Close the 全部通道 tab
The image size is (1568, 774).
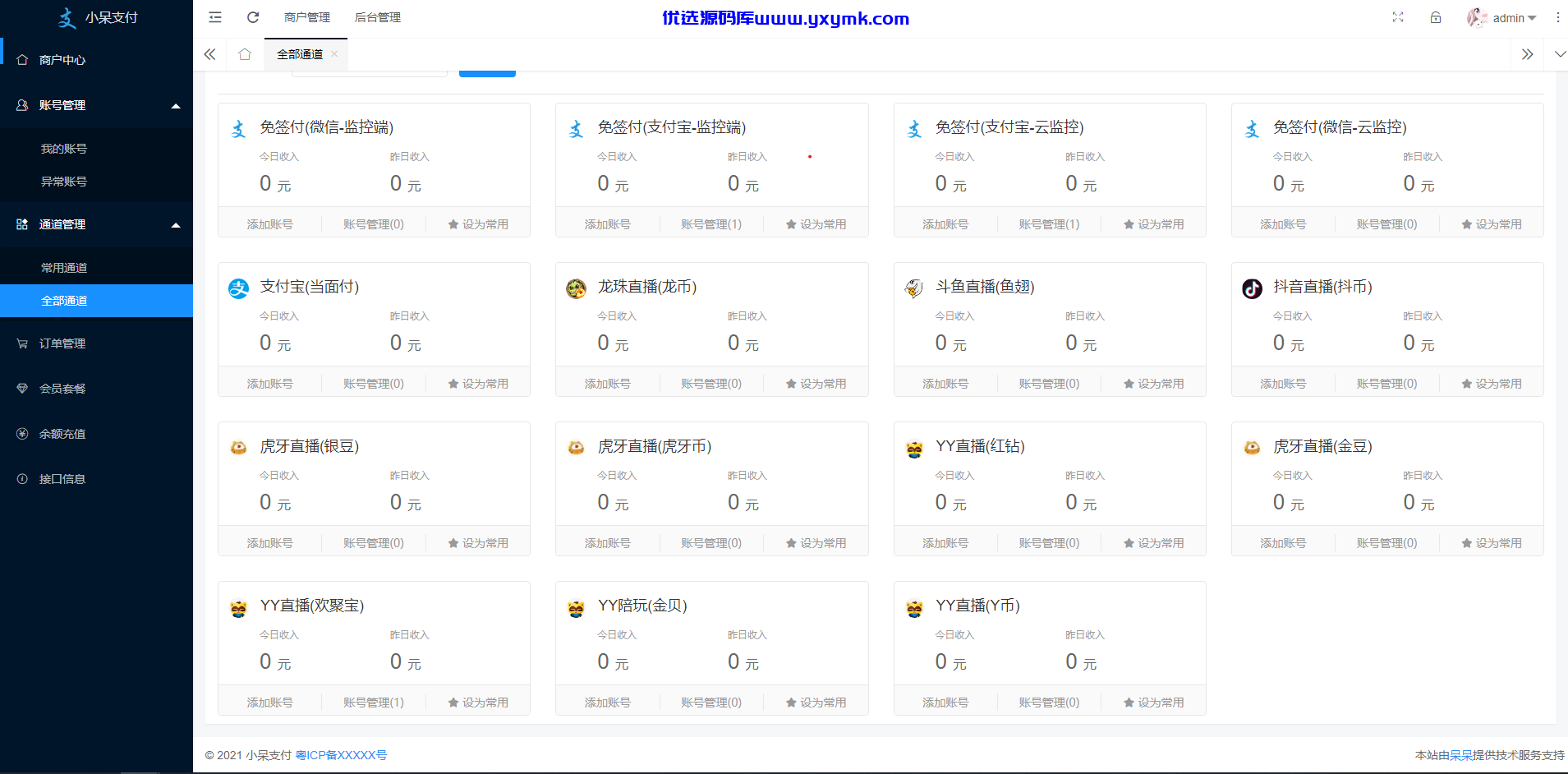[x=334, y=54]
